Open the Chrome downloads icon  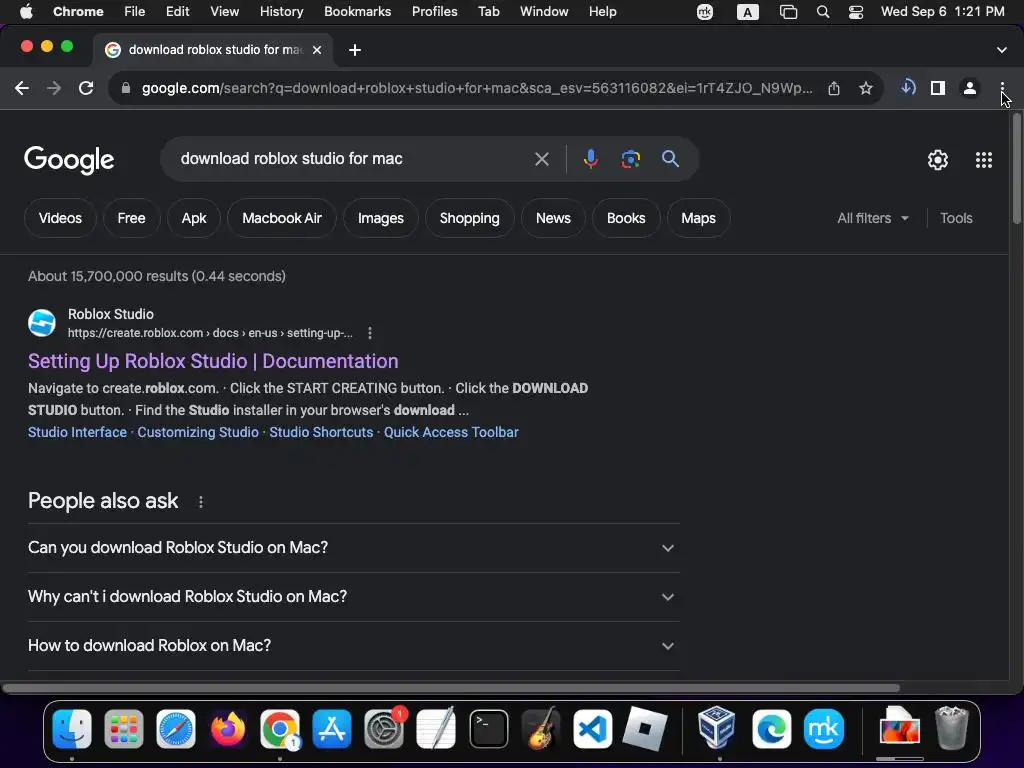tap(907, 88)
